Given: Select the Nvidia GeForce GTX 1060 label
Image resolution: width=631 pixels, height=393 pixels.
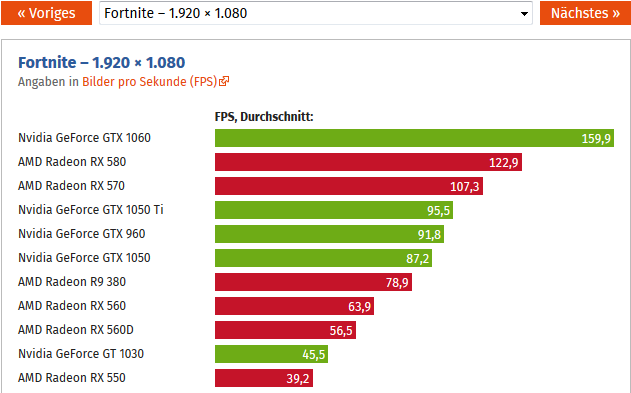Looking at the screenshot, I should coord(84,138).
